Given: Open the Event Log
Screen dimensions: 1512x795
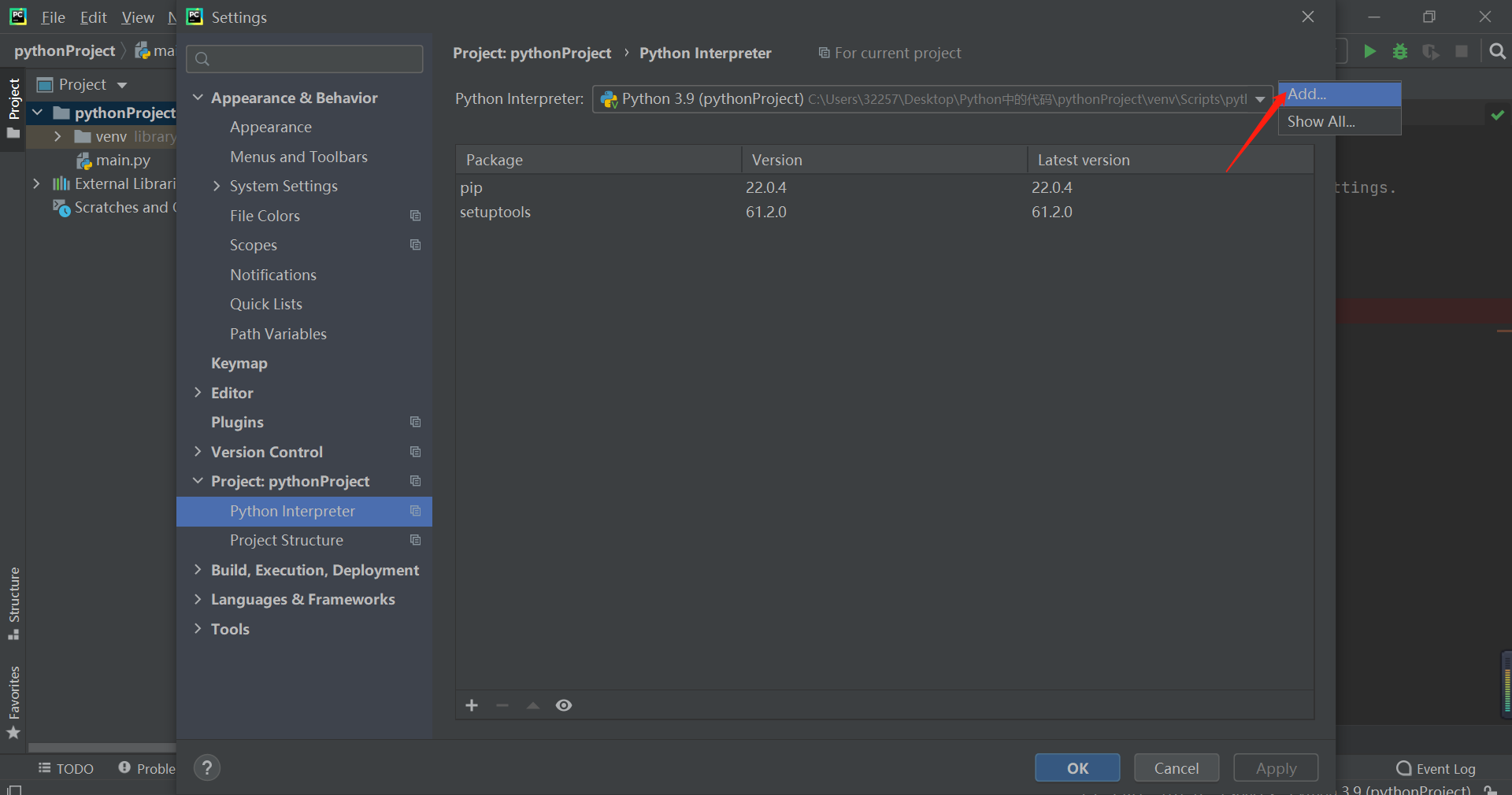Looking at the screenshot, I should (1436, 768).
